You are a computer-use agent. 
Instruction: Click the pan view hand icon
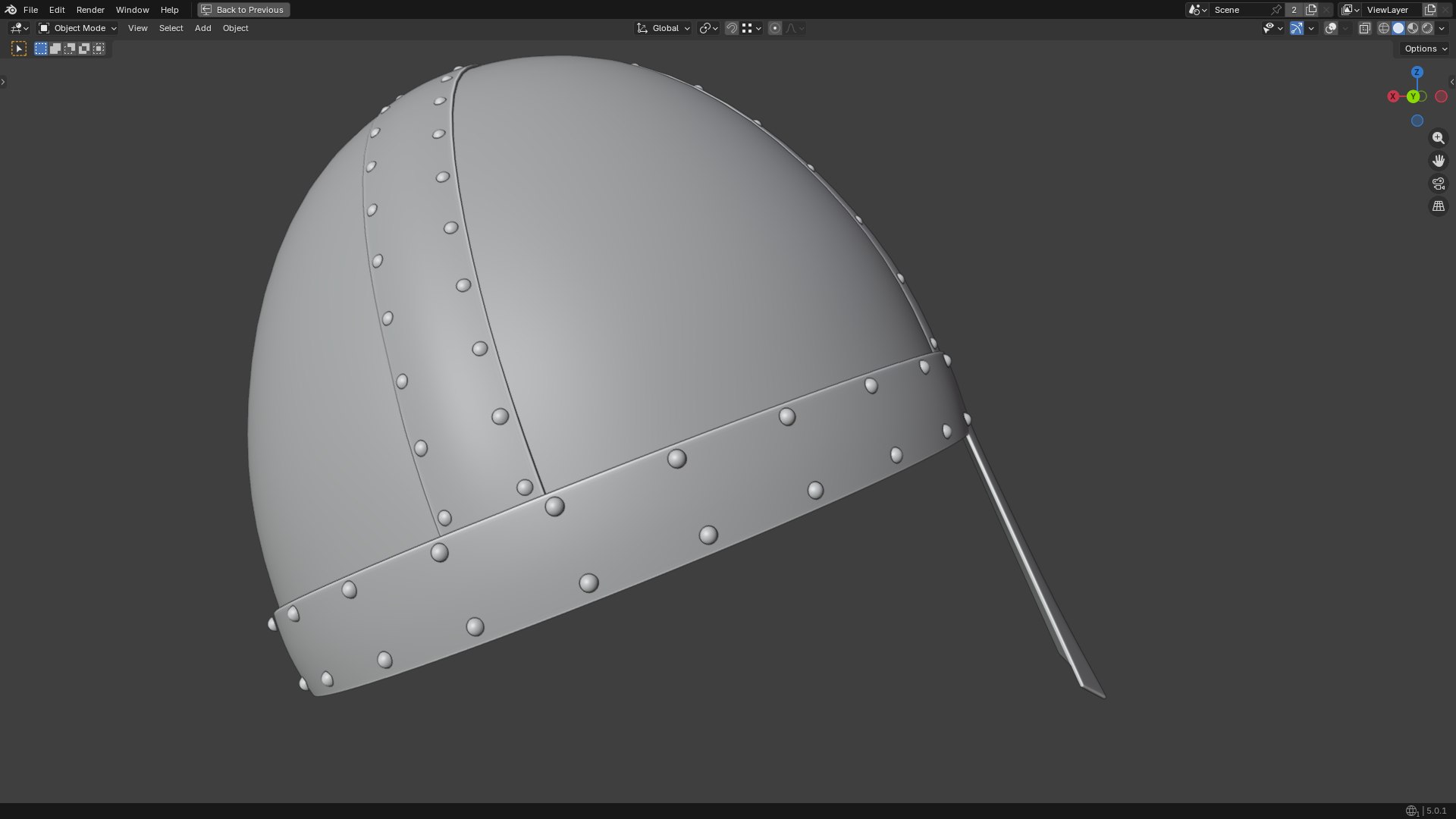point(1438,161)
